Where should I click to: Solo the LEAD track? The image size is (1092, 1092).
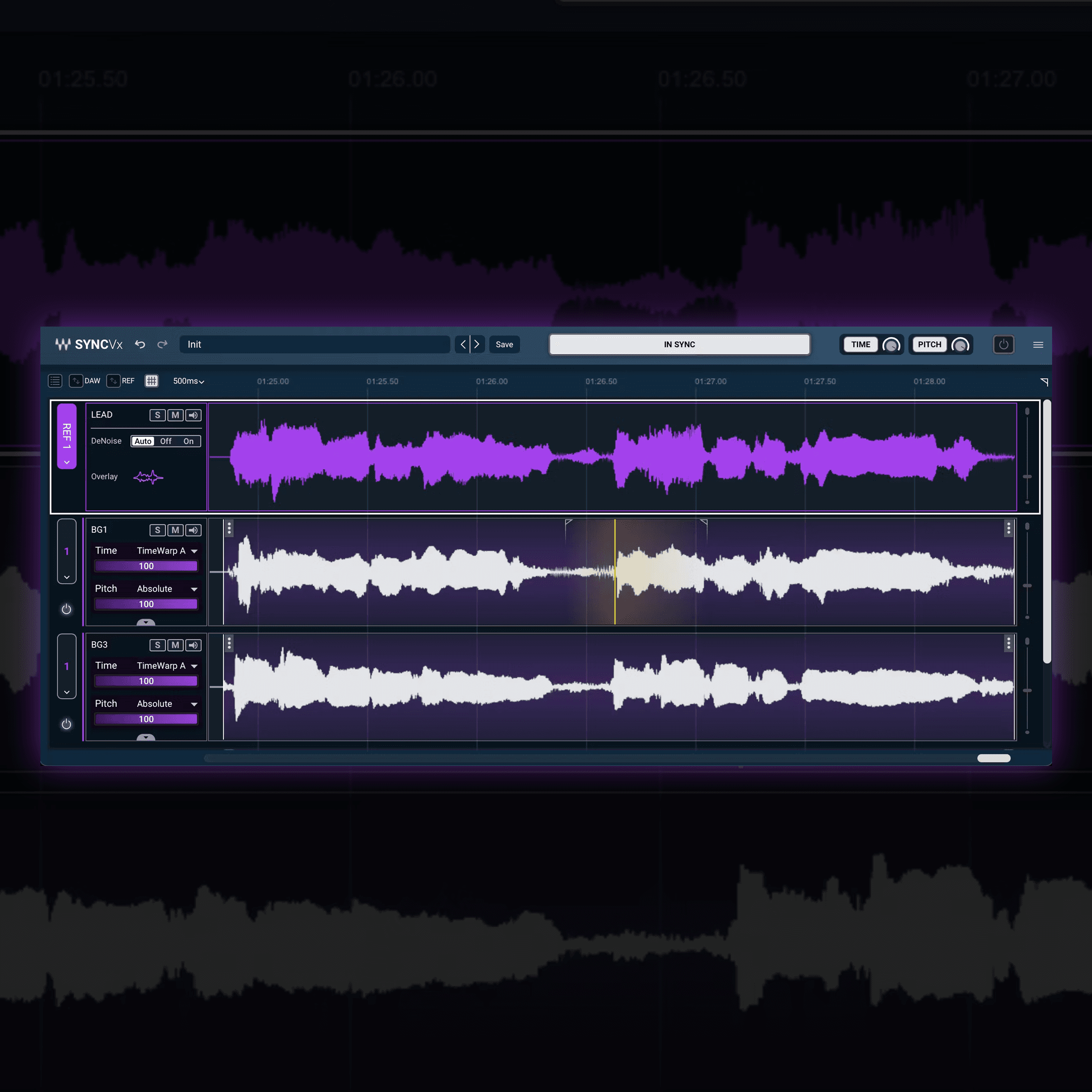coord(158,416)
